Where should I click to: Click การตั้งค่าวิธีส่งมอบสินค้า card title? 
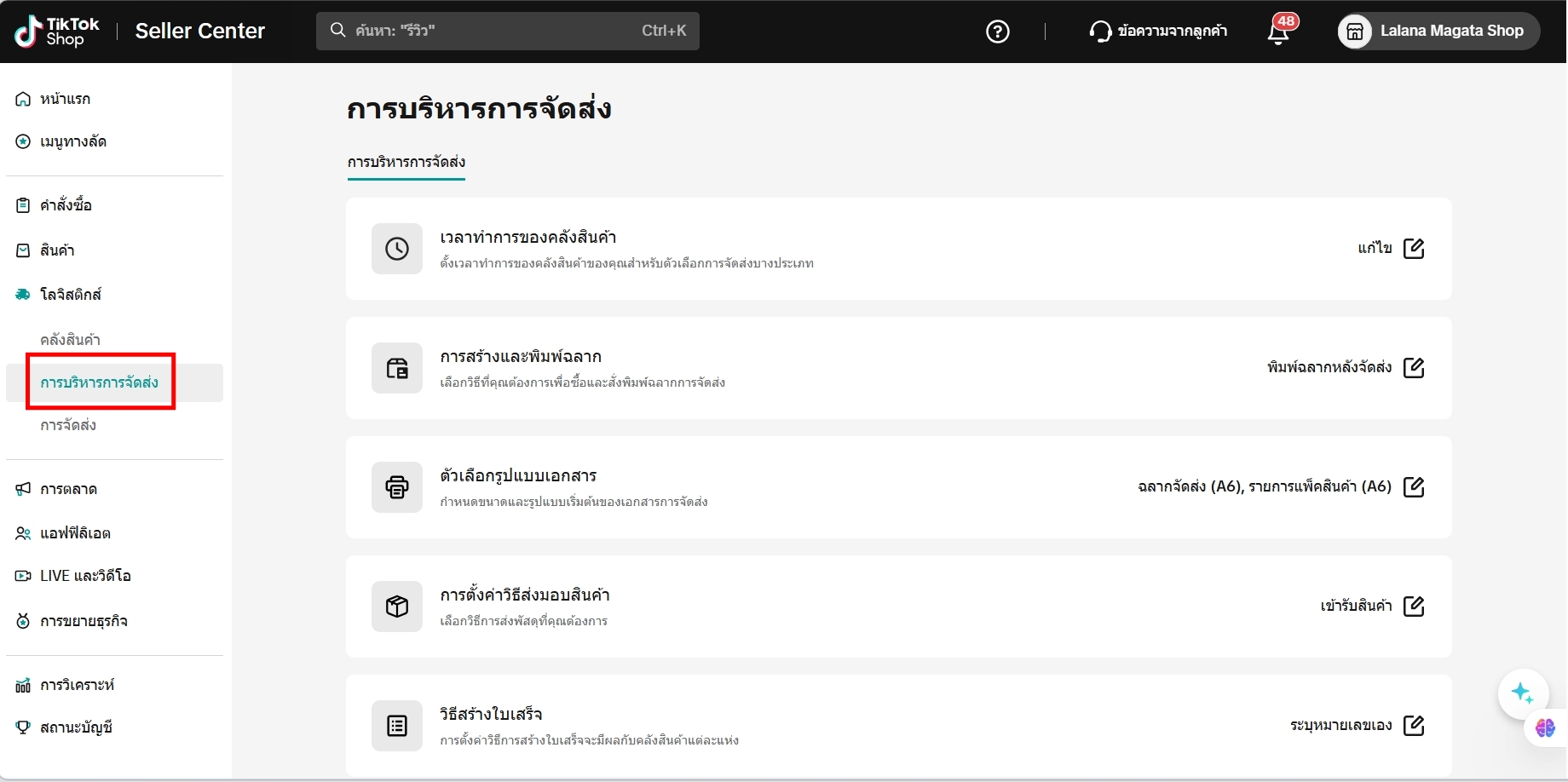pyautogui.click(x=525, y=595)
